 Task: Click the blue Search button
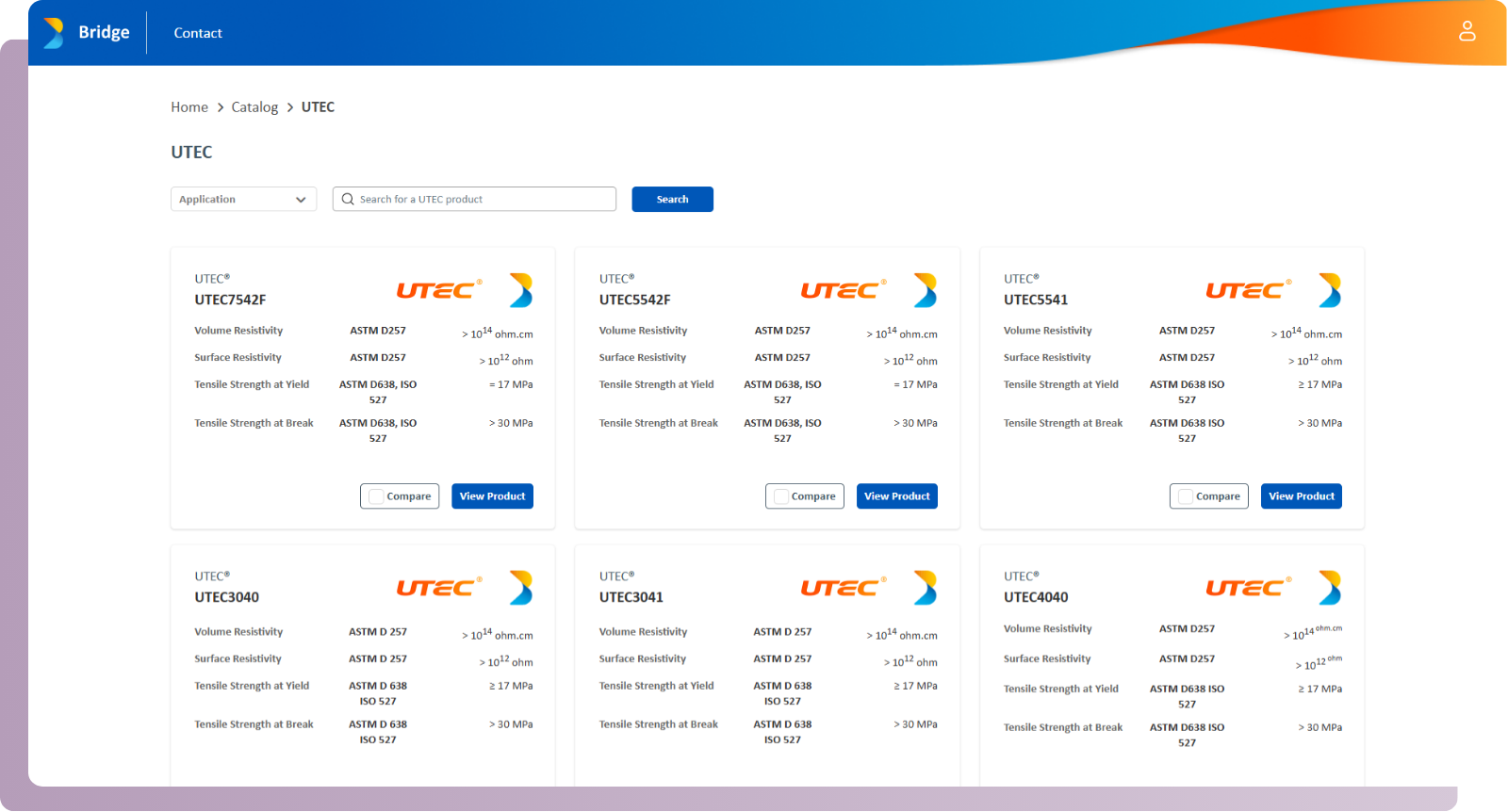click(x=672, y=199)
